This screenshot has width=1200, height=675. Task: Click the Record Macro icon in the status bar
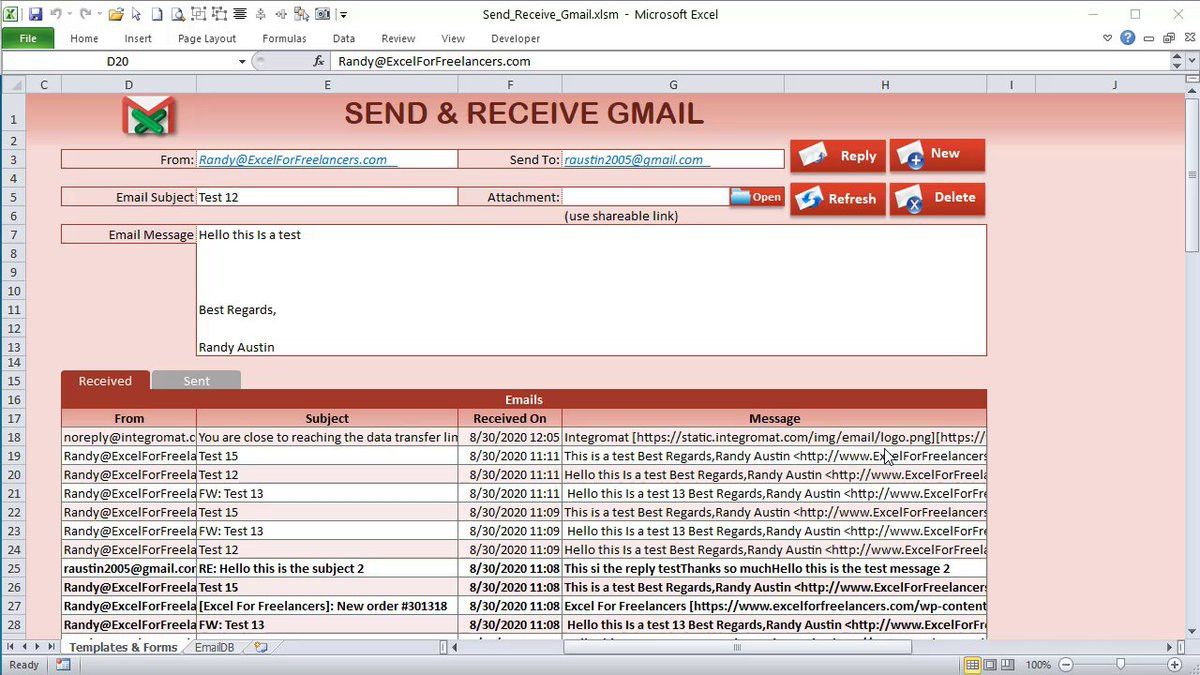63,665
